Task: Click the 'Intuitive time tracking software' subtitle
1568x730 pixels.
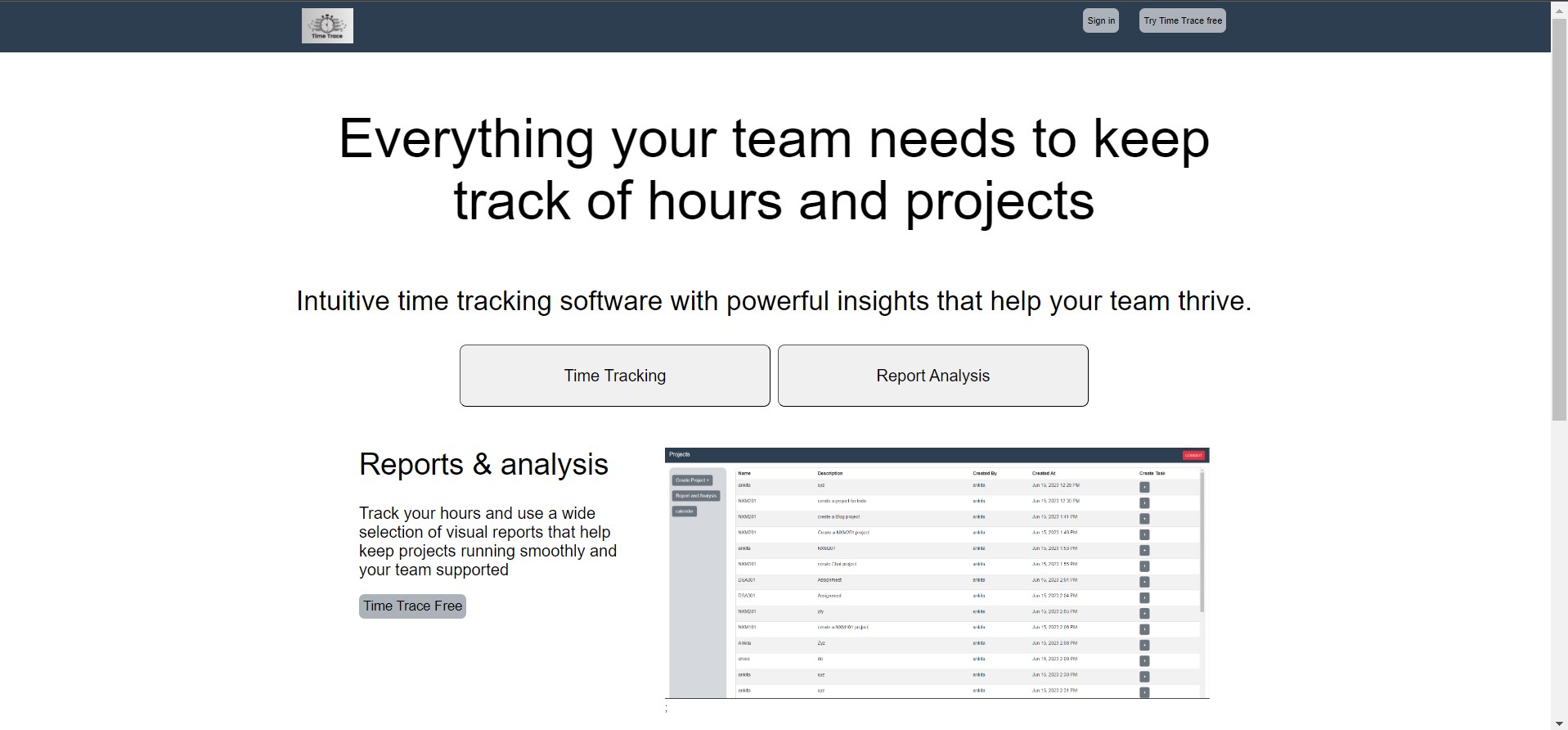Action: click(x=774, y=301)
